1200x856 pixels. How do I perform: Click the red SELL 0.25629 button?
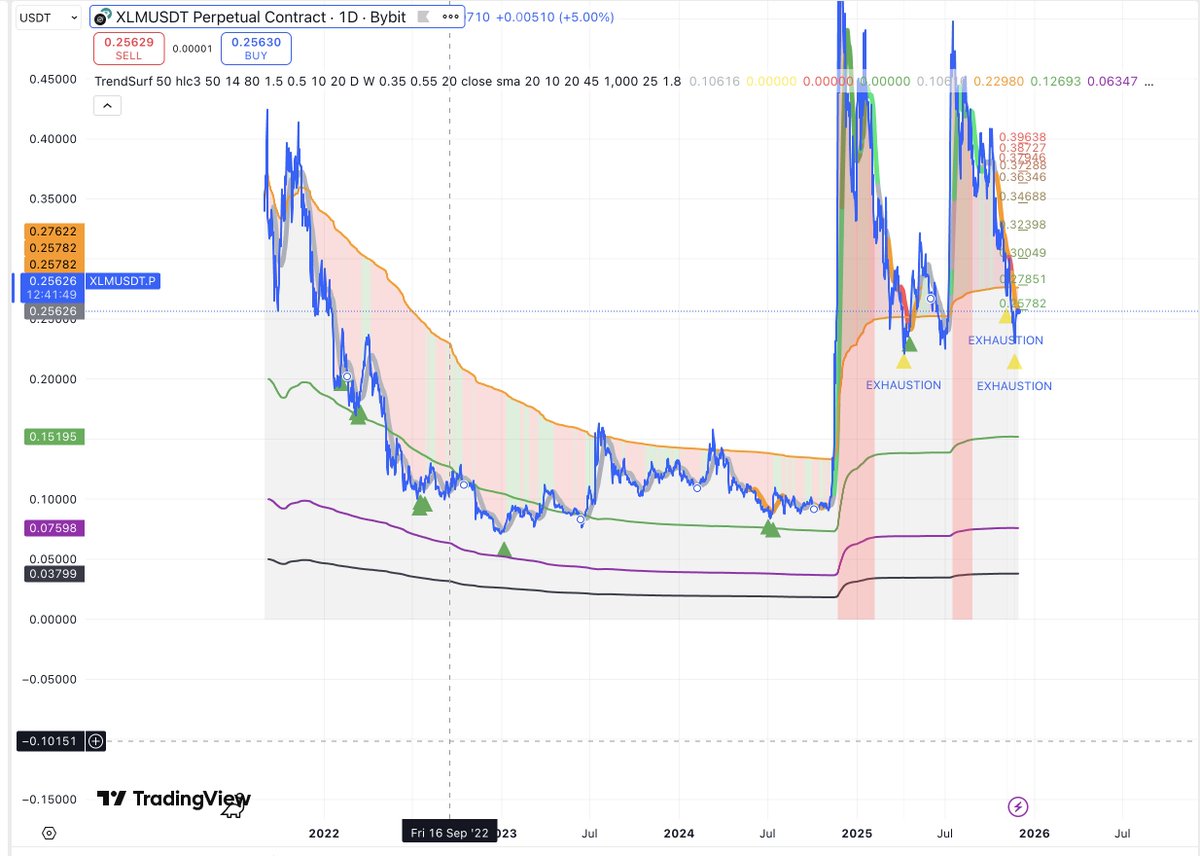point(128,47)
